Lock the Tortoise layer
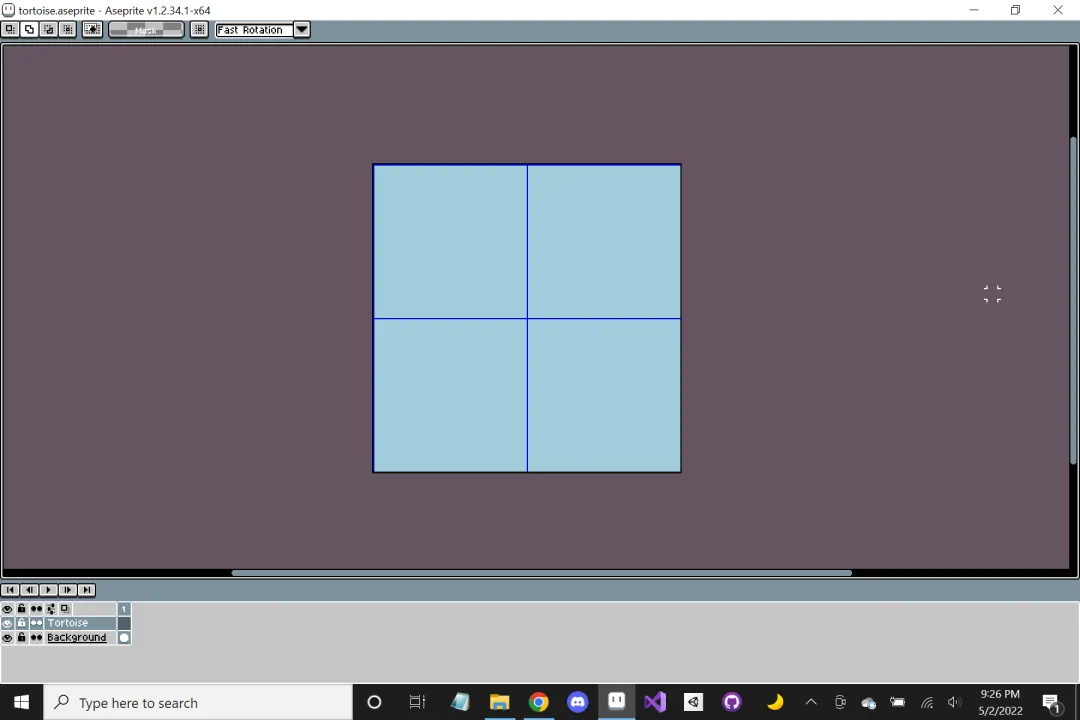 click(x=21, y=623)
